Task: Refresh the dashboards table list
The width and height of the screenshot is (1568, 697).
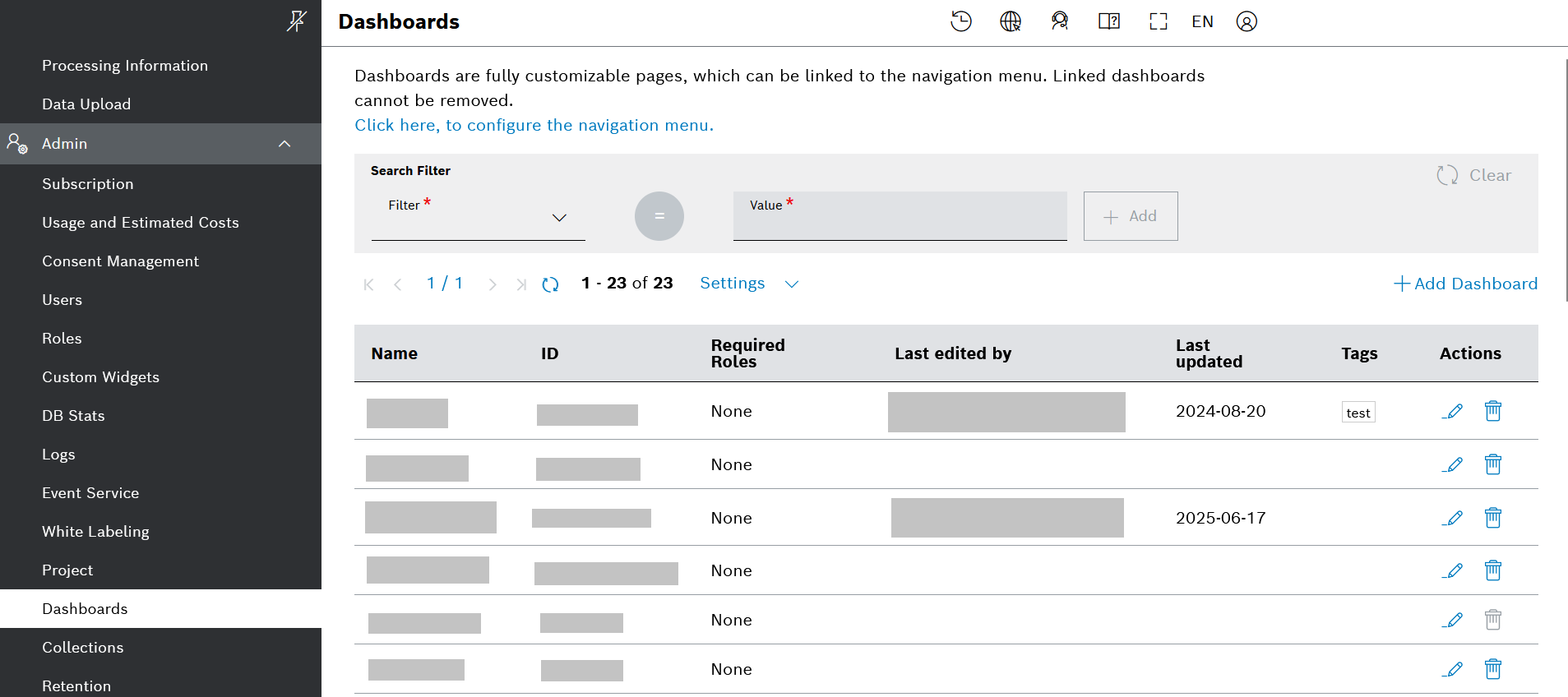Action: click(x=550, y=284)
